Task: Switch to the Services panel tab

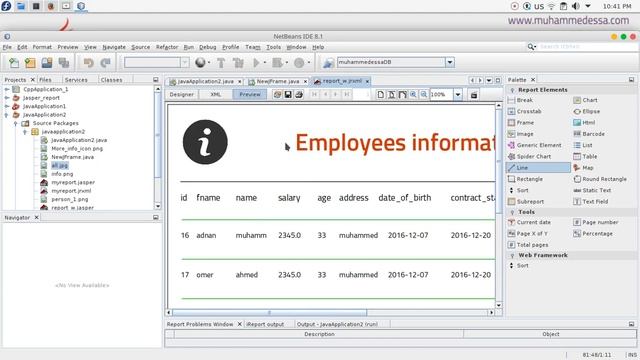Action: point(76,80)
